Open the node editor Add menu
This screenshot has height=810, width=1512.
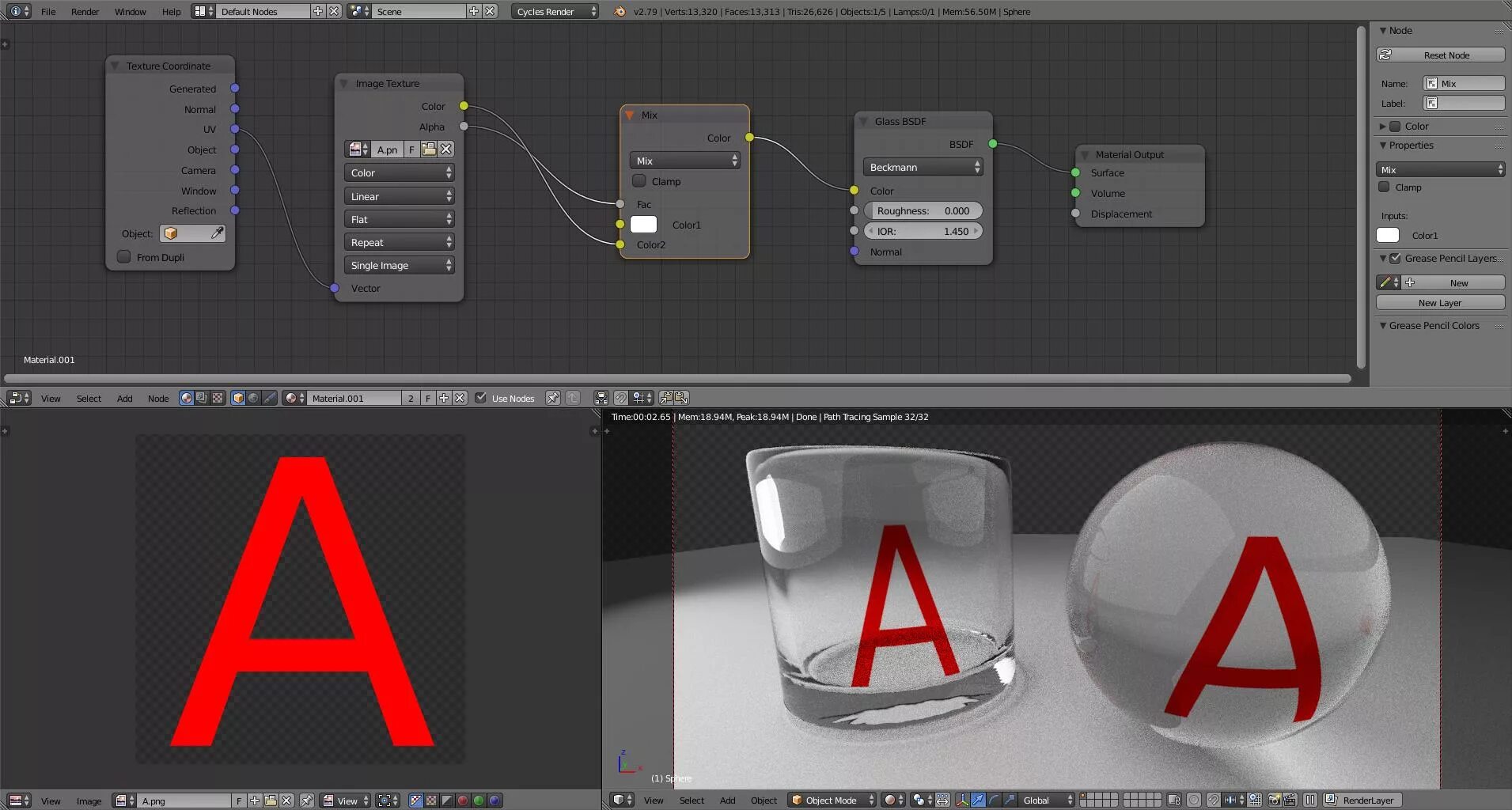click(x=125, y=398)
